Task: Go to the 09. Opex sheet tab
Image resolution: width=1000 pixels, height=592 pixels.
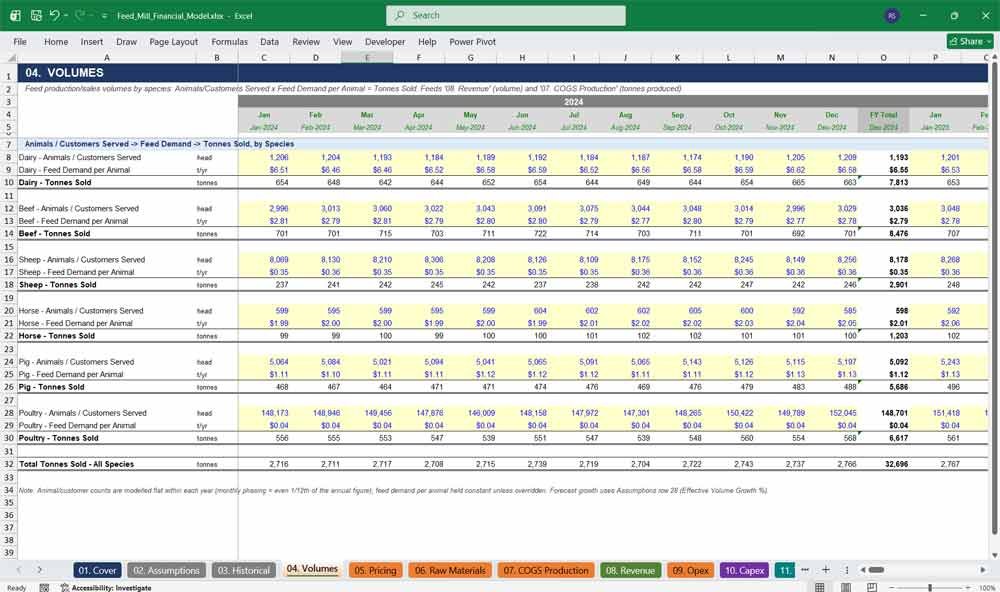Action: pos(690,570)
